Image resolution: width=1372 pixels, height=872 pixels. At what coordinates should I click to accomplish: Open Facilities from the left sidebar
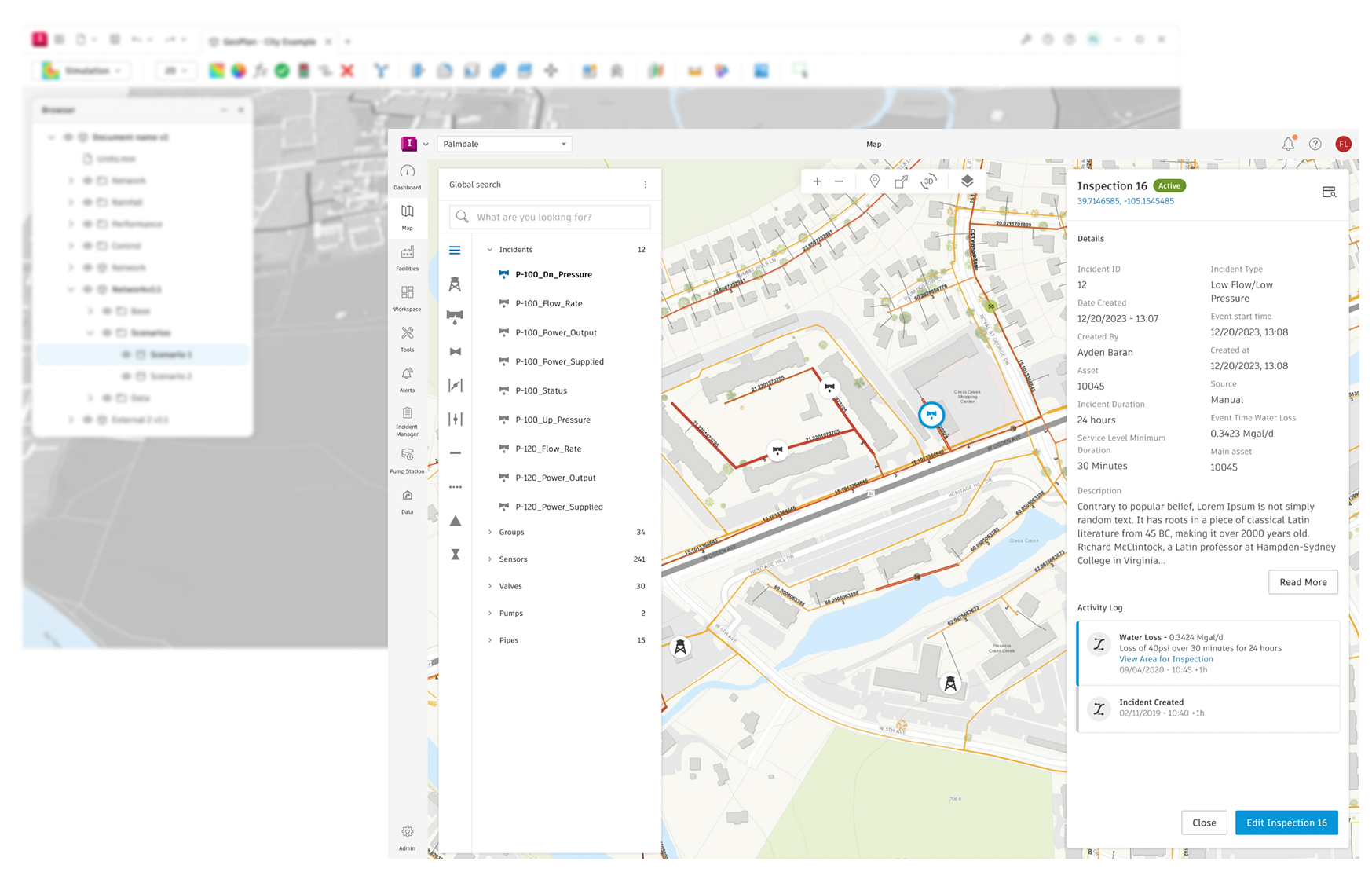coord(407,258)
